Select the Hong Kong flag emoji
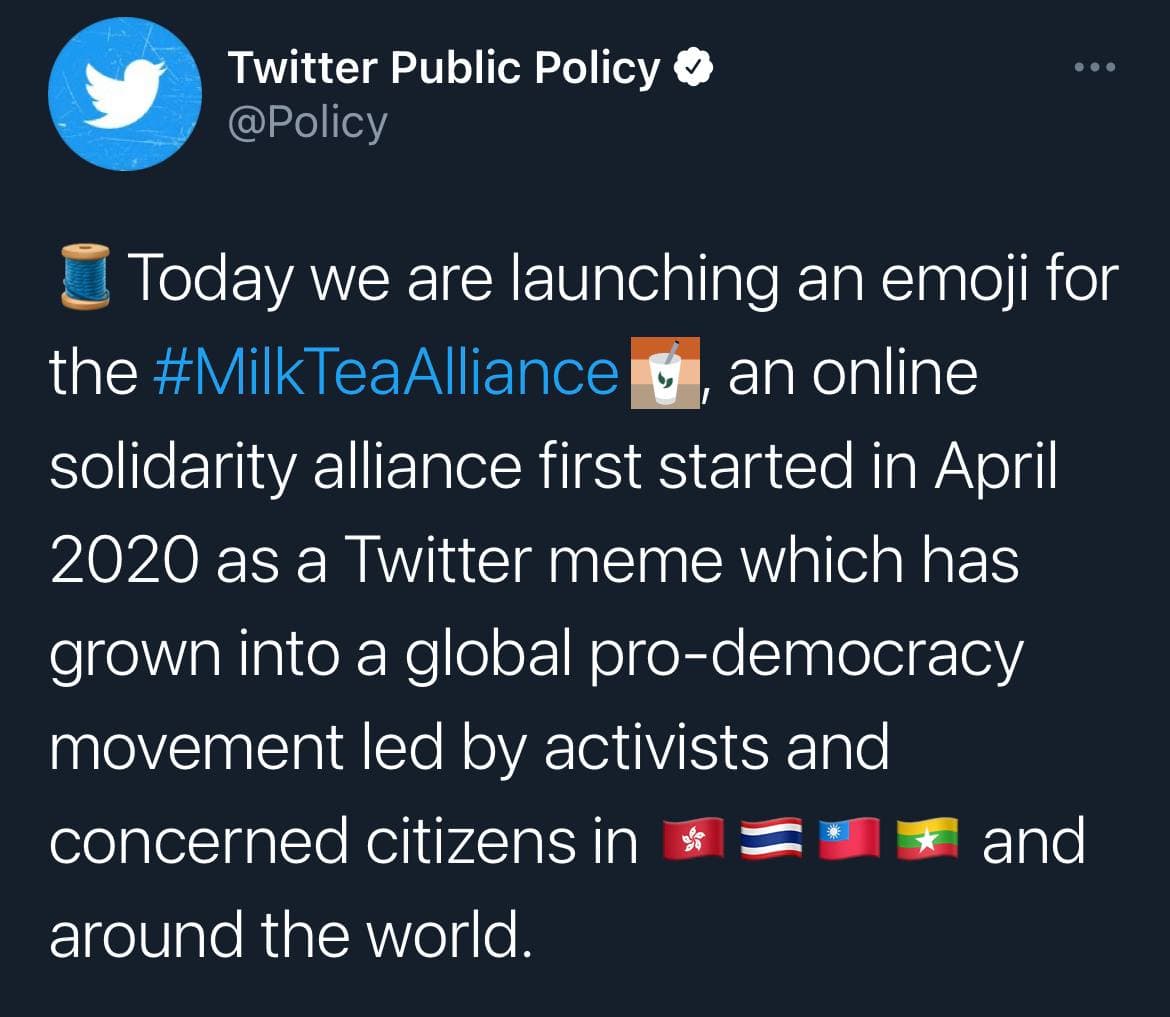 [x=692, y=840]
